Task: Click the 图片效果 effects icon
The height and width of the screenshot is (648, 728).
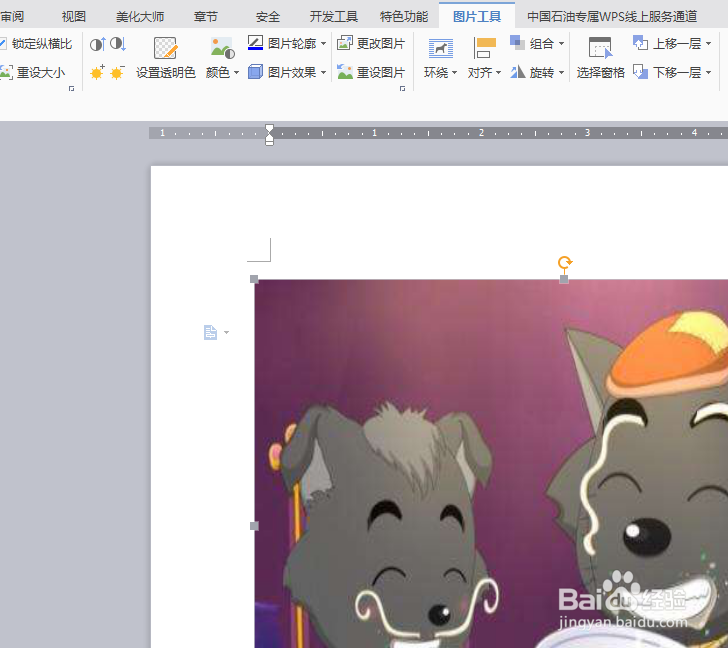Action: coord(255,72)
